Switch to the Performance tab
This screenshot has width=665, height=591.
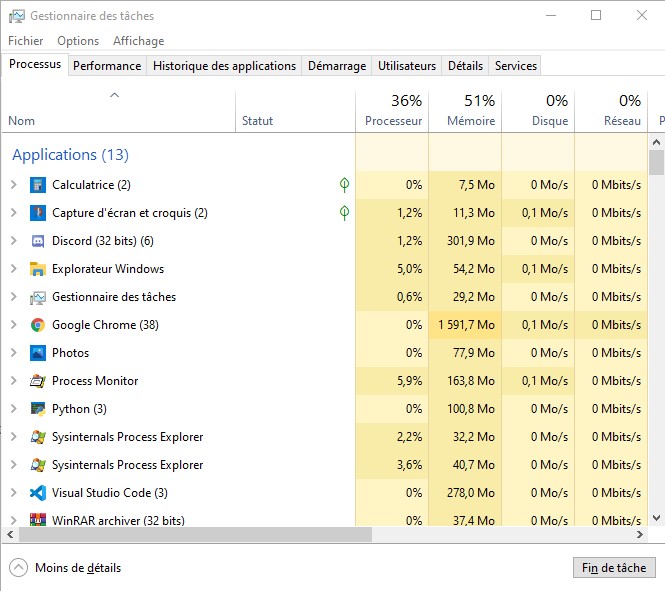[x=107, y=66]
